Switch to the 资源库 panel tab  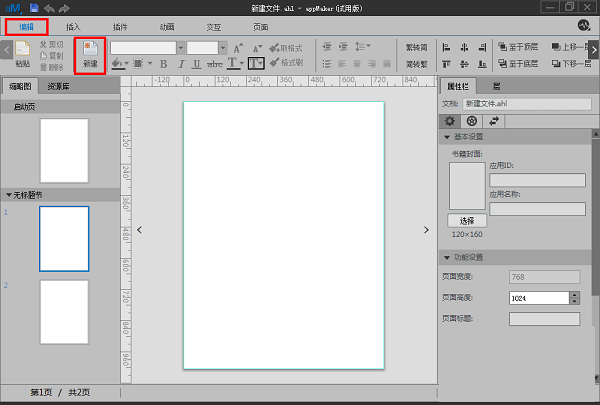59,87
